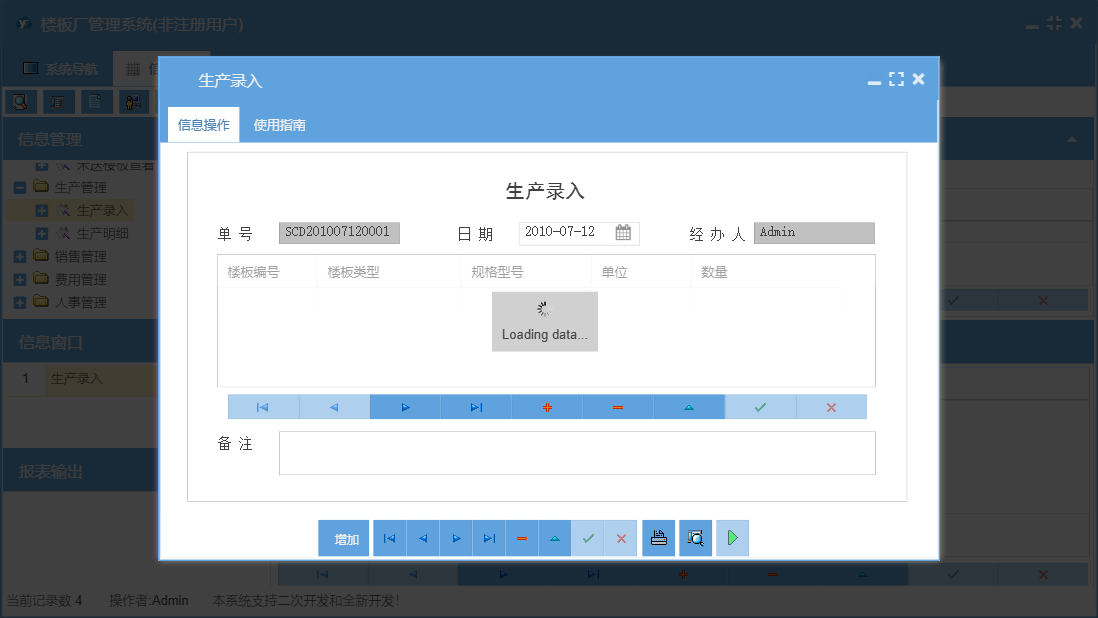Click inside the 备注 remarks text box
1098x618 pixels.
point(578,453)
